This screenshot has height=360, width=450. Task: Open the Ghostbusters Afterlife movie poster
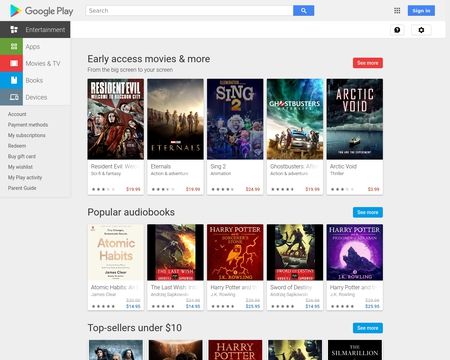click(295, 119)
